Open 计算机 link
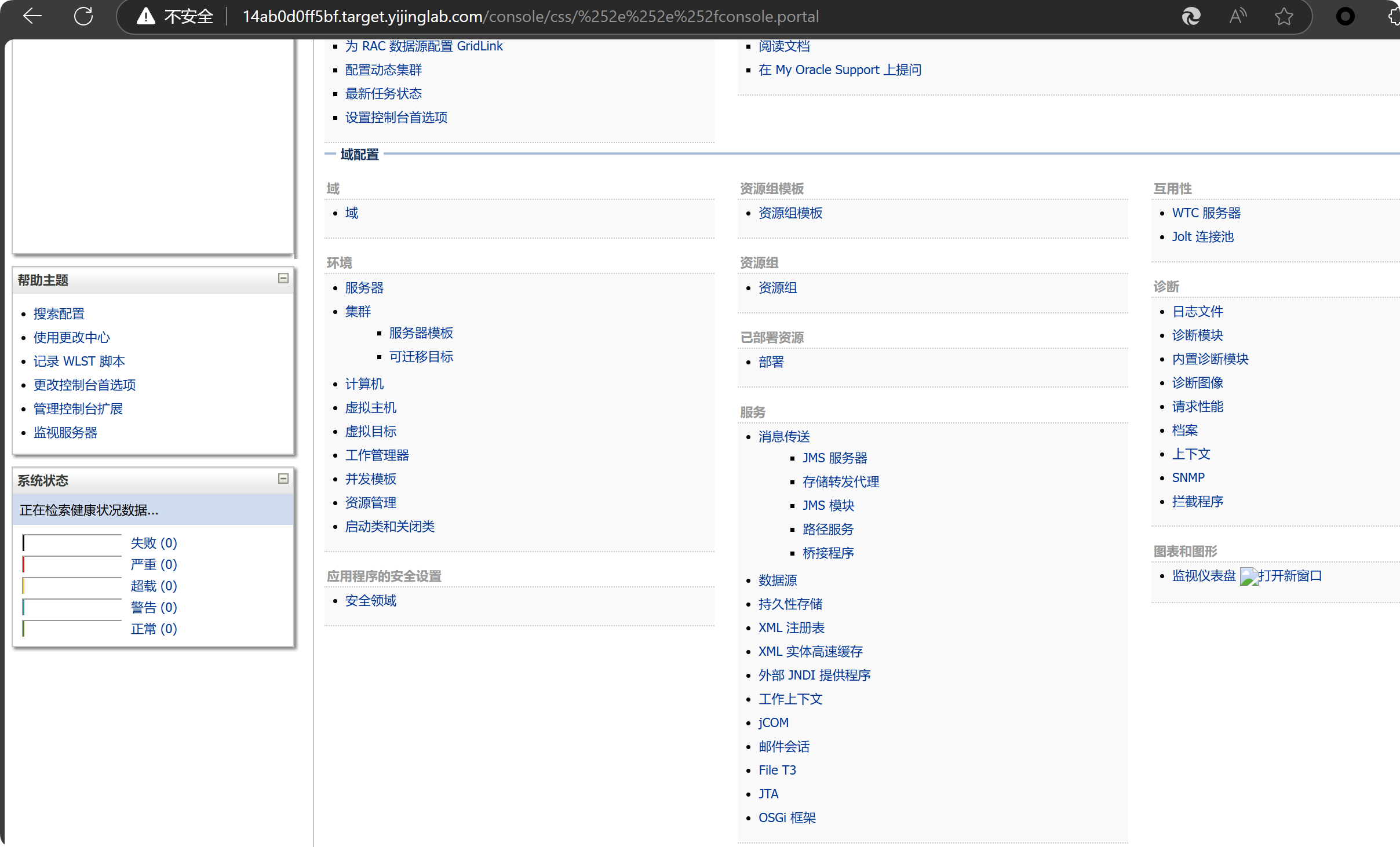1400x847 pixels. click(x=364, y=384)
